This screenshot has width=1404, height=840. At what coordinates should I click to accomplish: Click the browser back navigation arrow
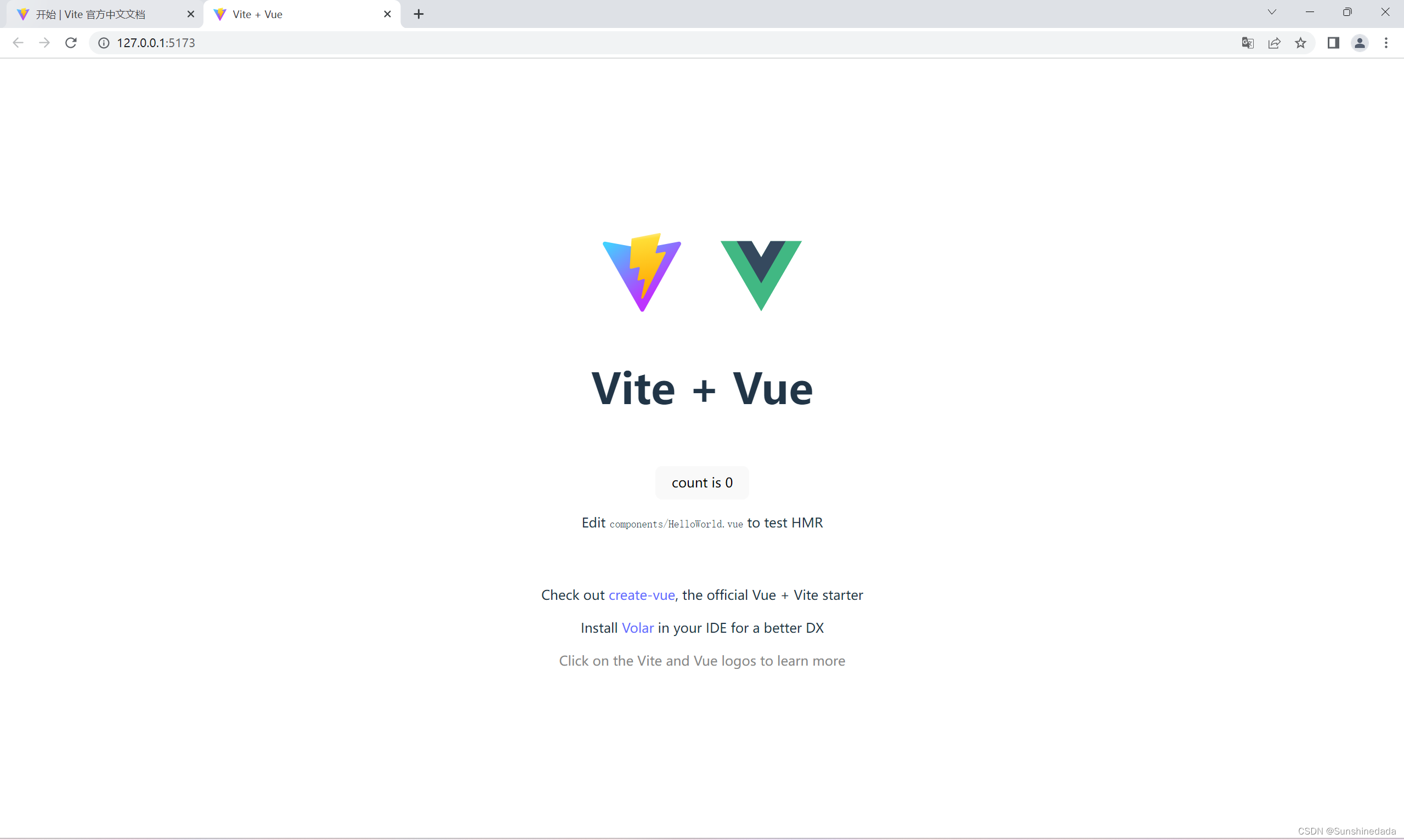tap(17, 42)
